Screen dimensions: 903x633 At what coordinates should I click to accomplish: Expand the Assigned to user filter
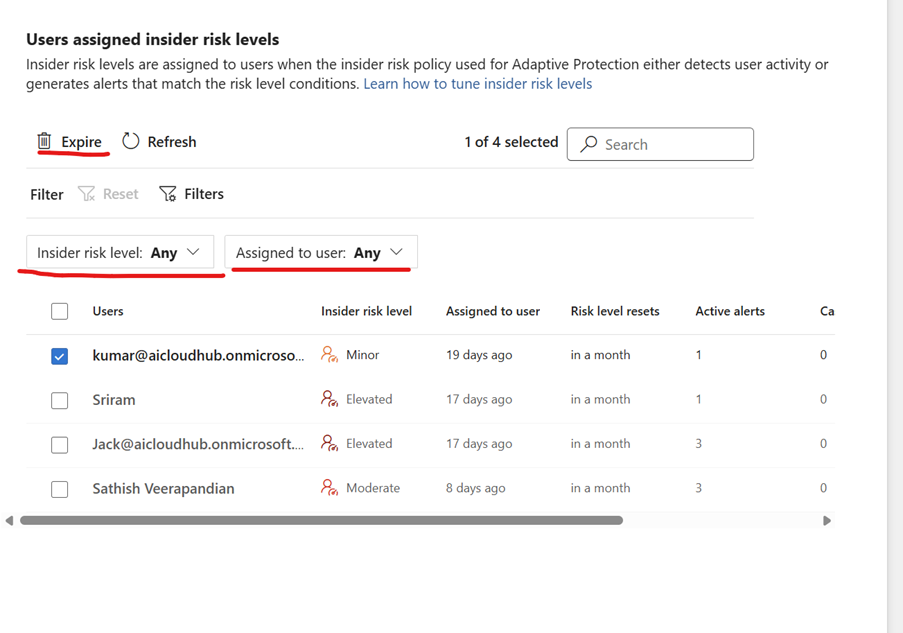pyautogui.click(x=320, y=253)
